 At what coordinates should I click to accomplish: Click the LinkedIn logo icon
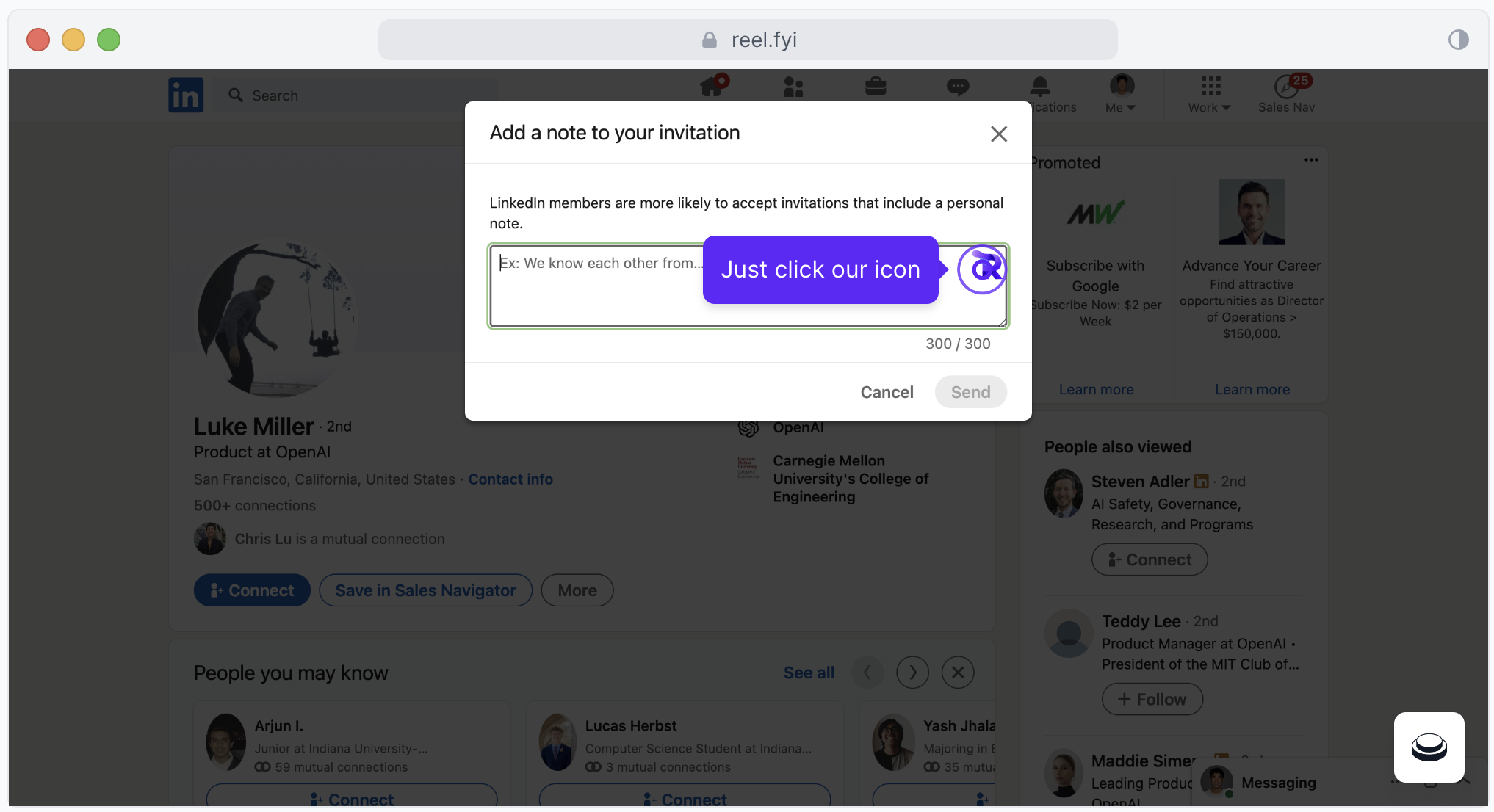pyautogui.click(x=186, y=95)
